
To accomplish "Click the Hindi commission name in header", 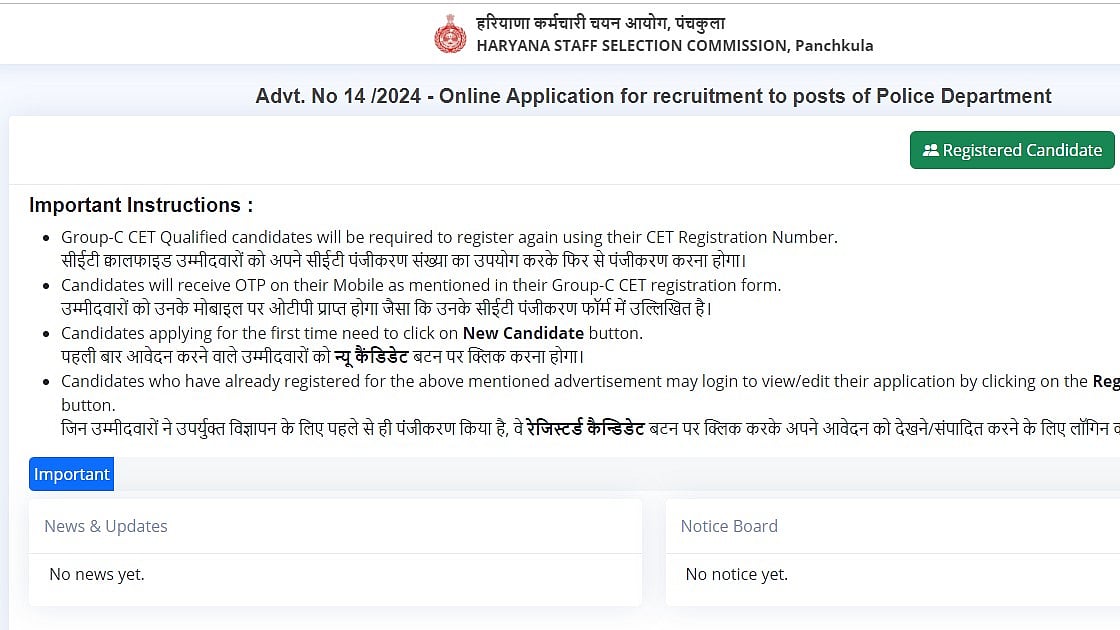I will (x=600, y=23).
